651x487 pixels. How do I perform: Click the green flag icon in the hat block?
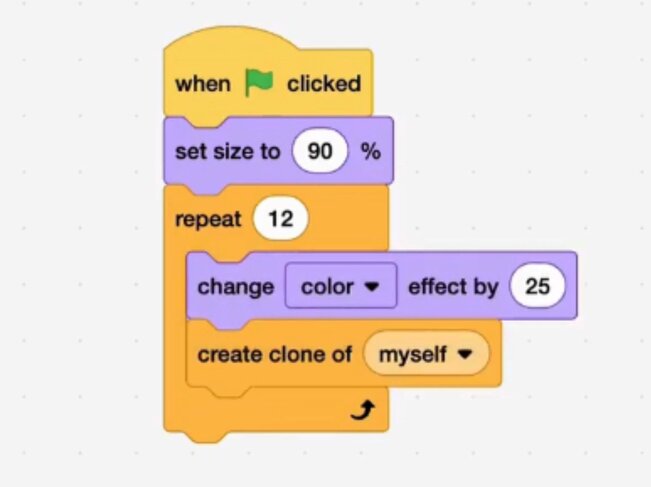pyautogui.click(x=259, y=83)
